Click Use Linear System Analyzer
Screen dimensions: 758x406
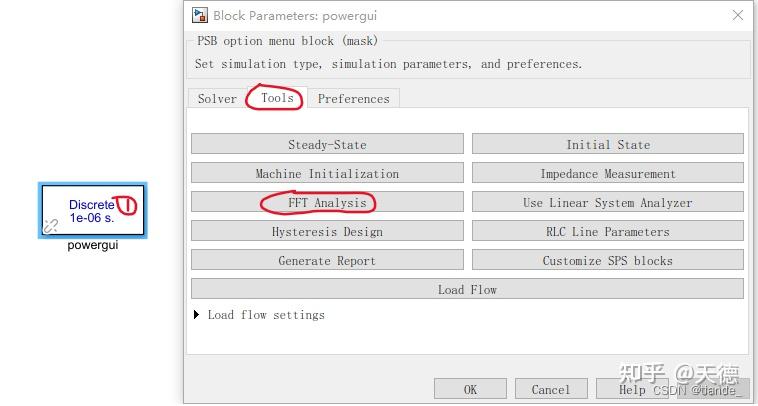click(607, 203)
